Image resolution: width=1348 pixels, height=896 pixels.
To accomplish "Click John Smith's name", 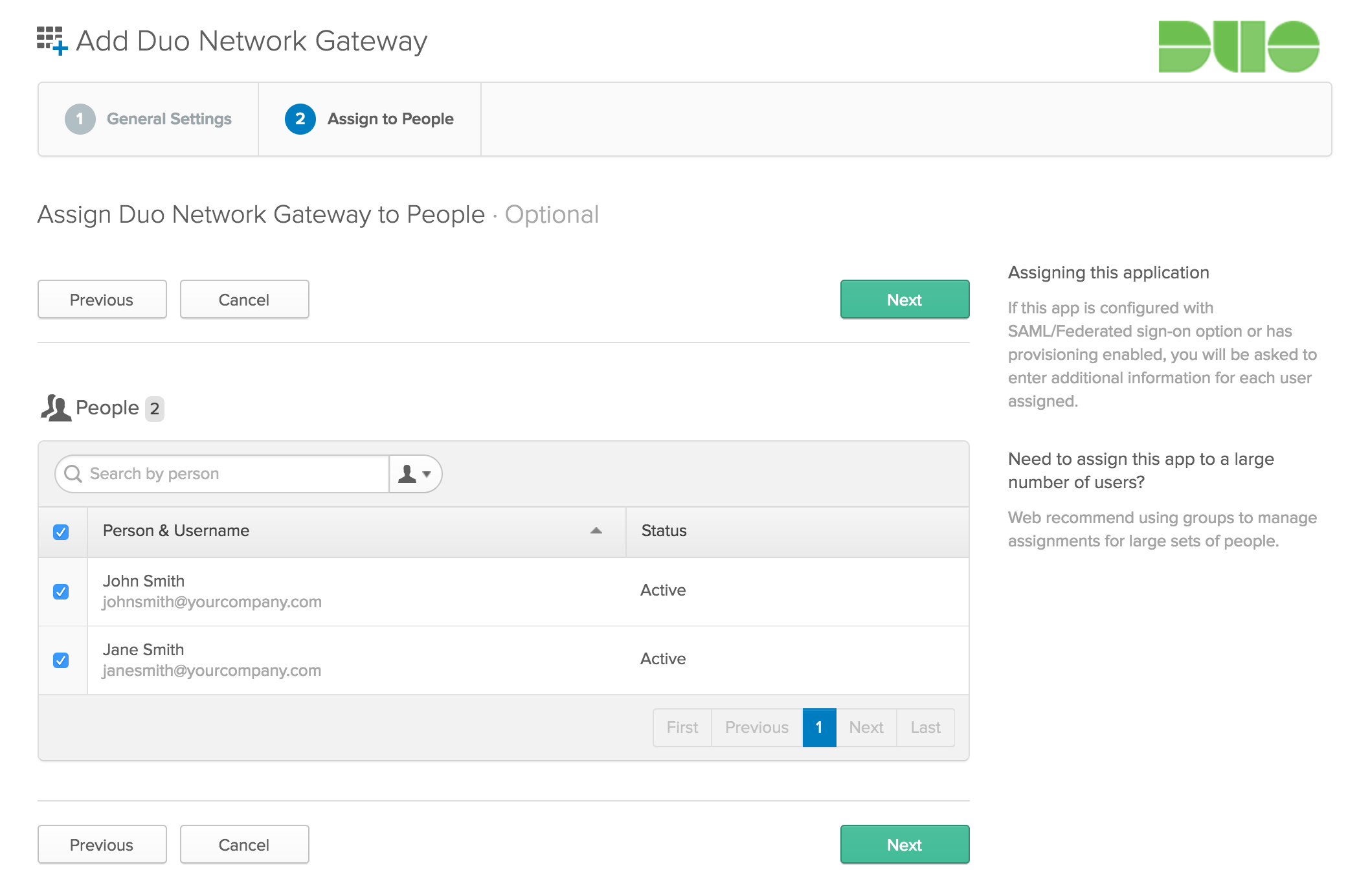I will click(x=144, y=581).
